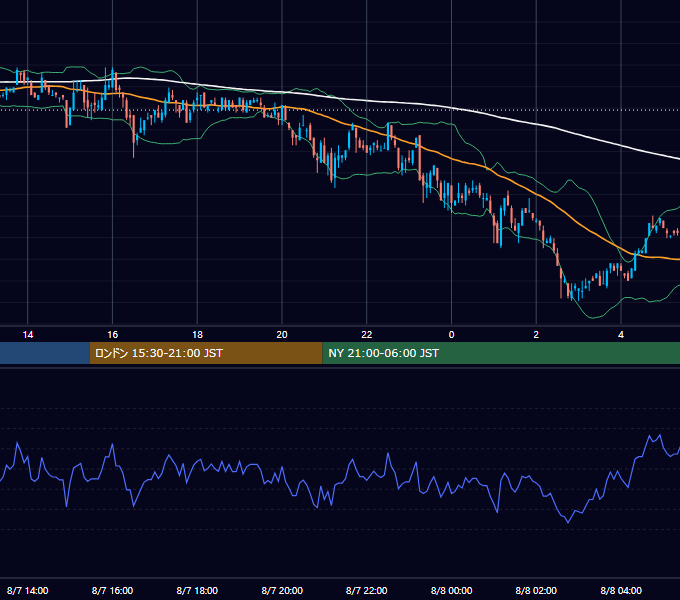
Task: Click the 8/7 18:00 time label
Action: 197,590
